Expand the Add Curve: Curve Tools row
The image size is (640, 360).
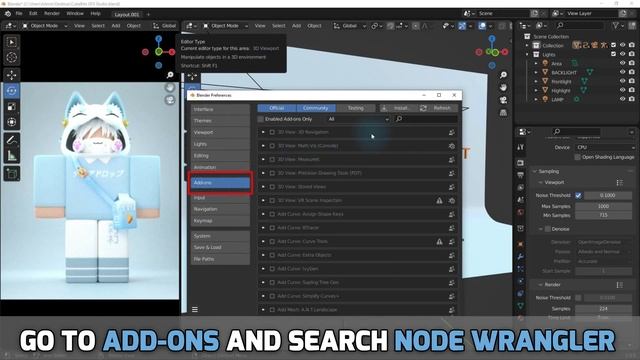click(x=263, y=241)
